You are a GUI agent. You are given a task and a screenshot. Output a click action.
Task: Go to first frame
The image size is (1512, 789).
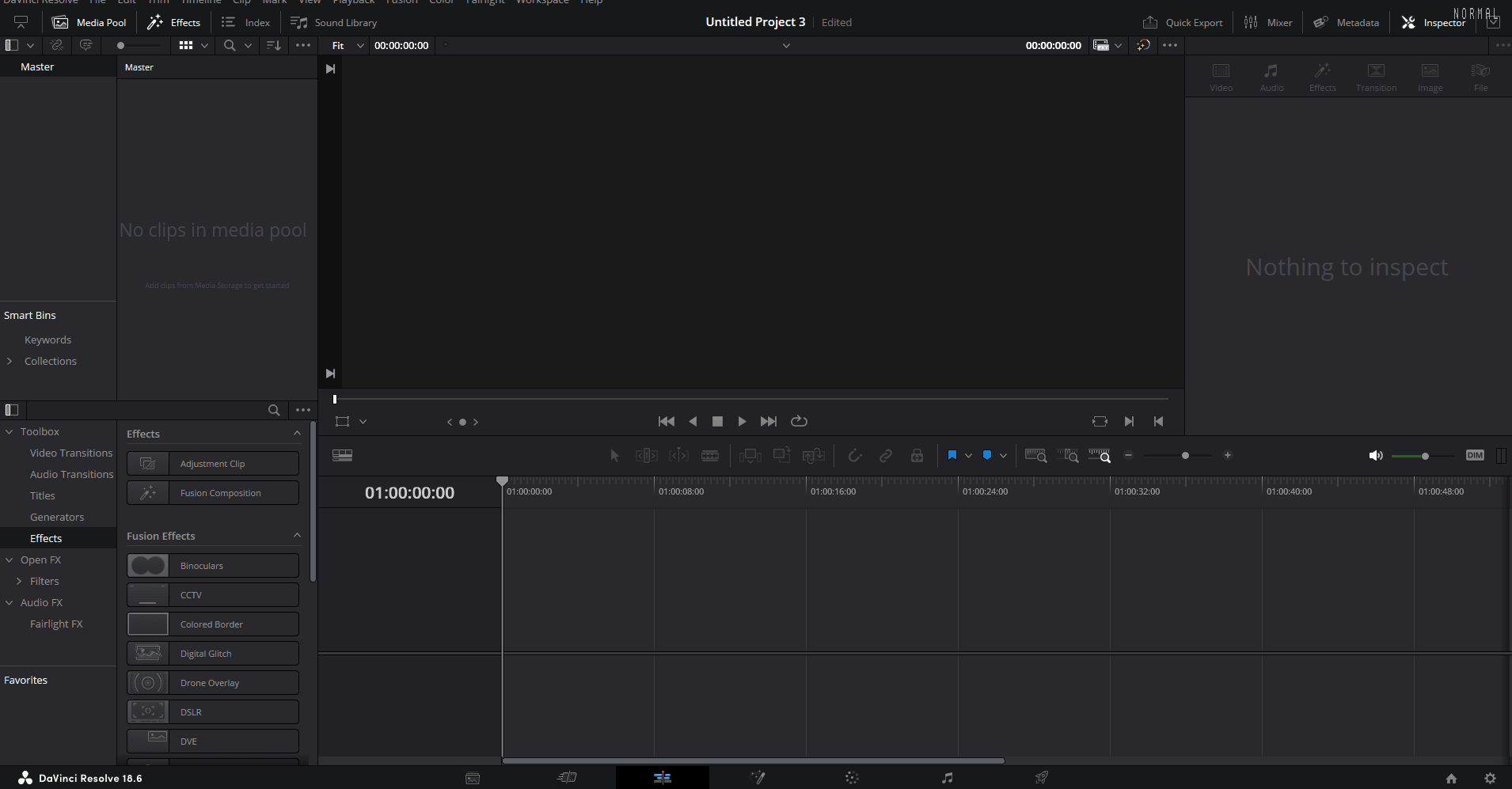tap(667, 421)
